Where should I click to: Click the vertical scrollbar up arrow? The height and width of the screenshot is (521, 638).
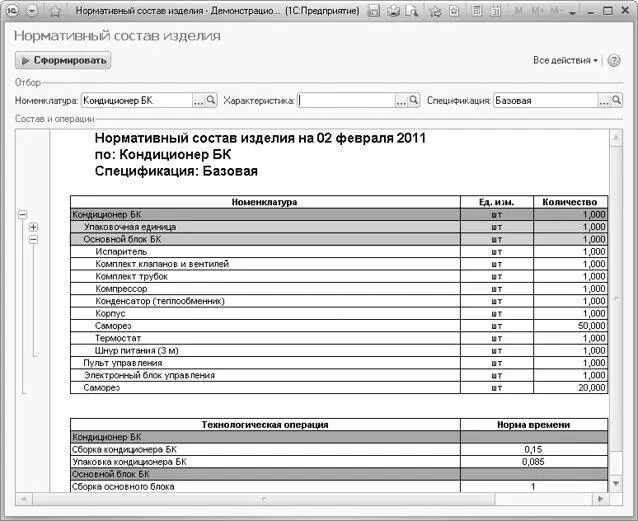[616, 137]
